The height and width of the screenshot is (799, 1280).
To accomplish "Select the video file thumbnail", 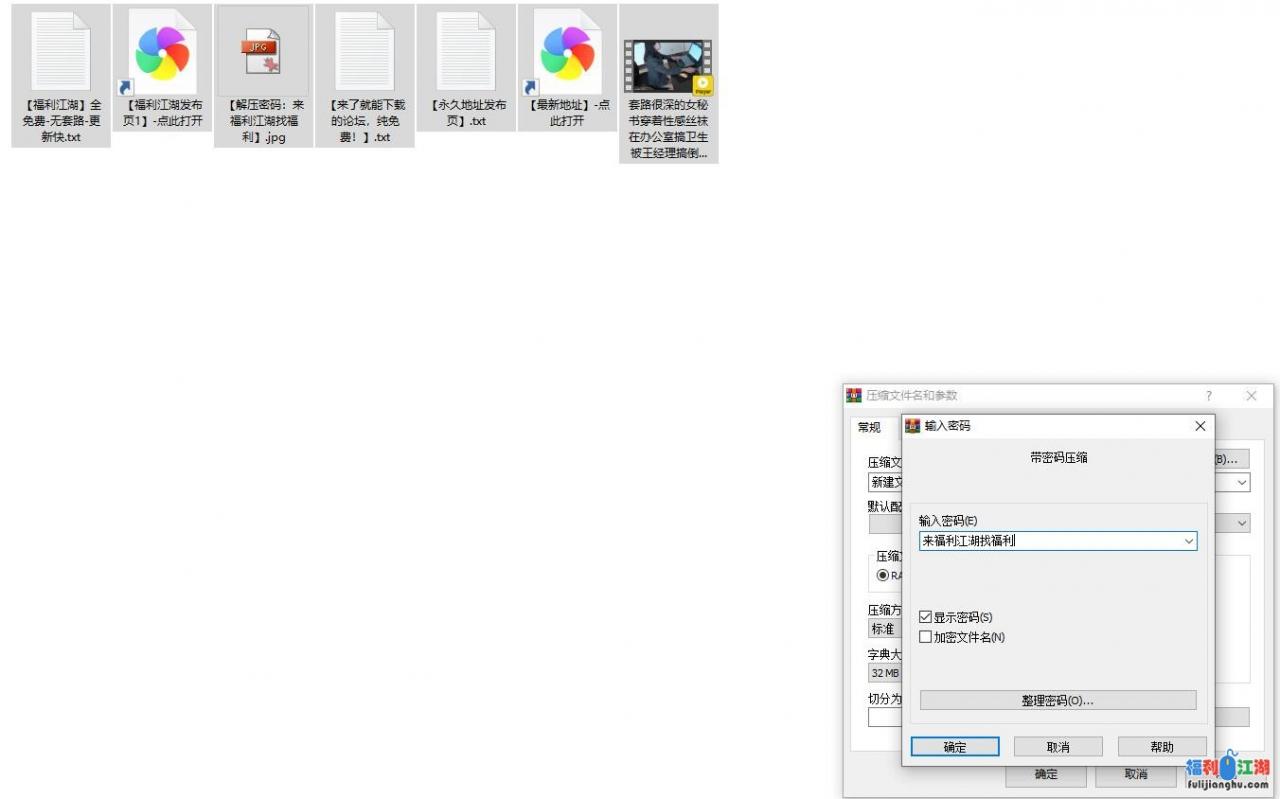I will 668,67.
